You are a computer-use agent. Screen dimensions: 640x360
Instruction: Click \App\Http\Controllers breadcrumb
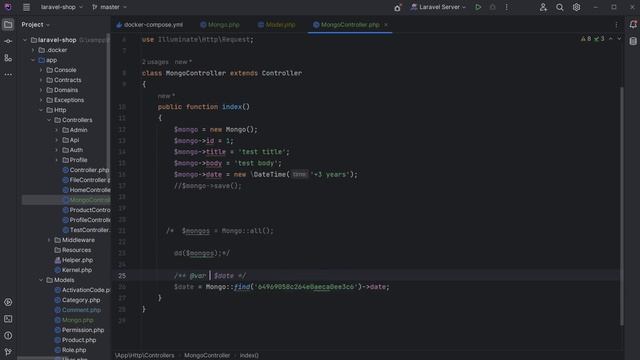(144, 356)
